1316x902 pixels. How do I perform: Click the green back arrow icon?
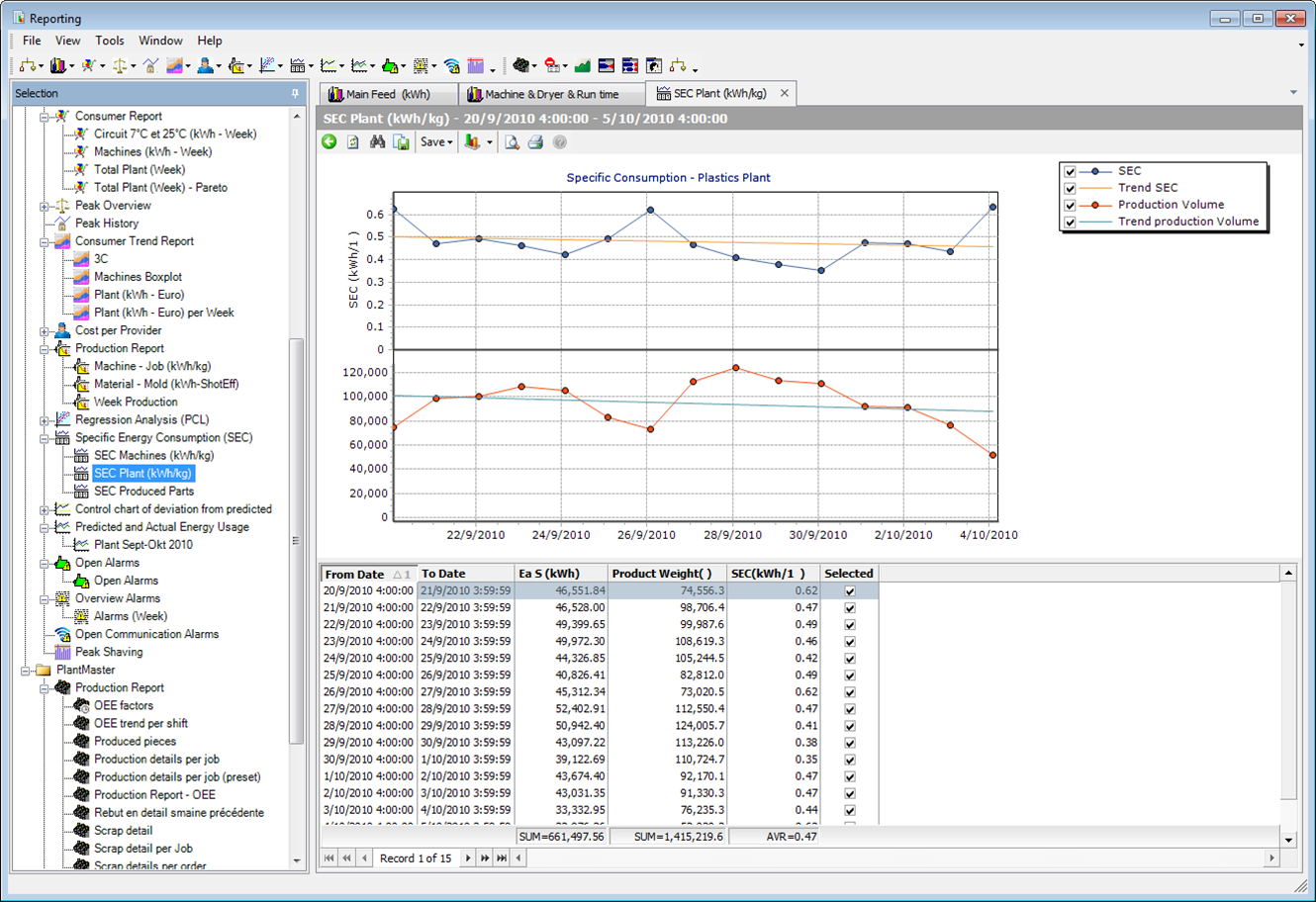click(329, 142)
